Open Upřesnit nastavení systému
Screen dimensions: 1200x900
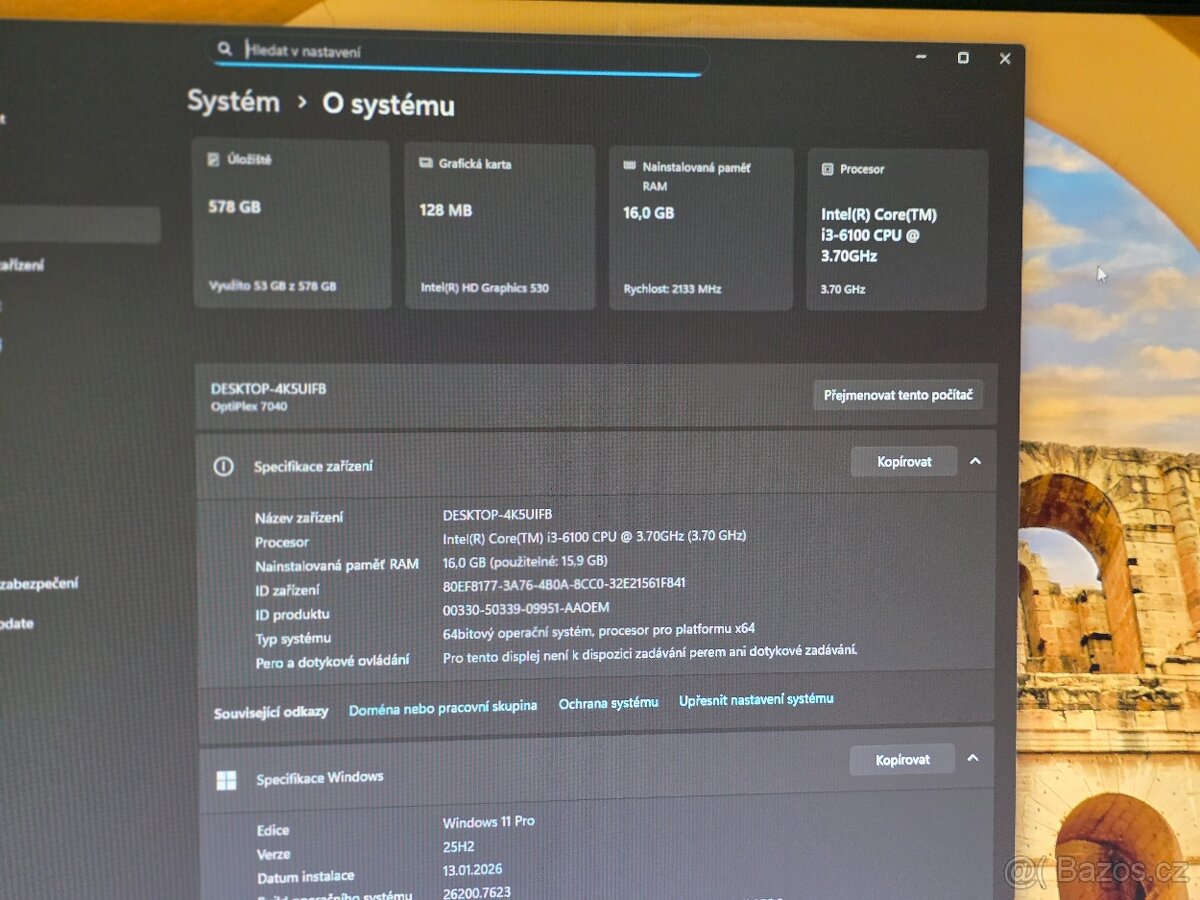(757, 699)
